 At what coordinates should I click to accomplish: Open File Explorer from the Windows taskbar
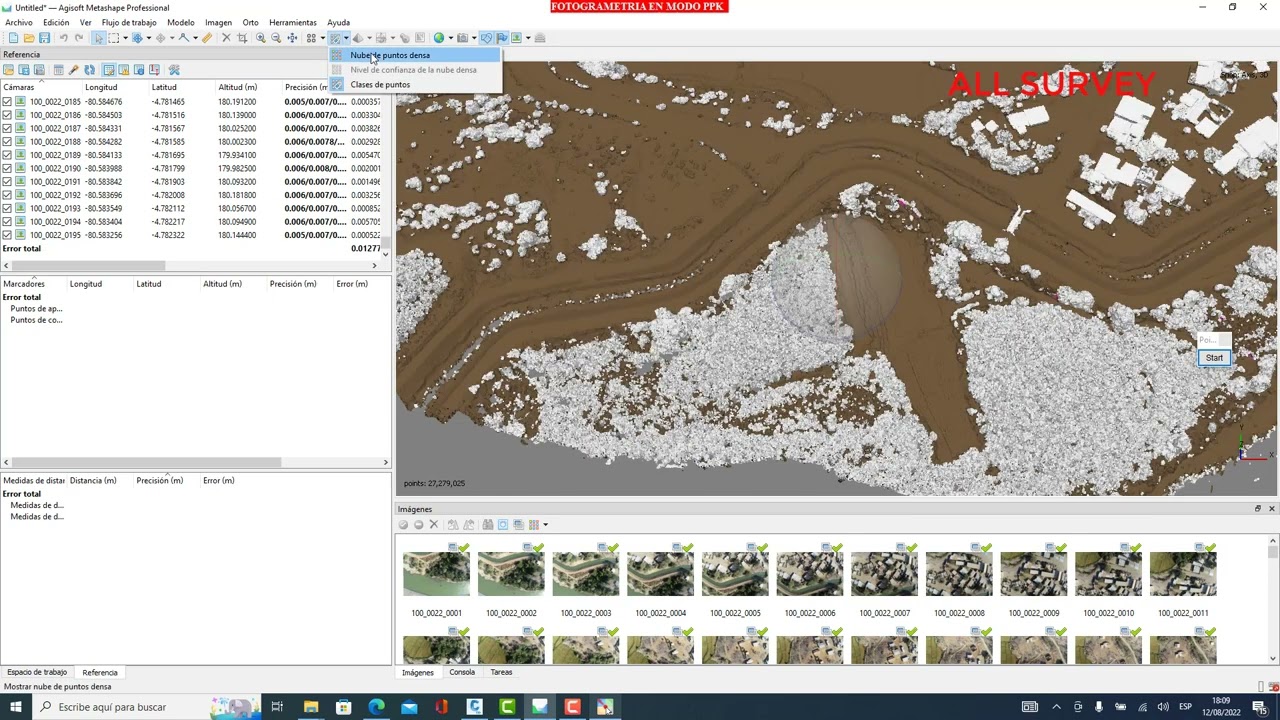coord(310,707)
